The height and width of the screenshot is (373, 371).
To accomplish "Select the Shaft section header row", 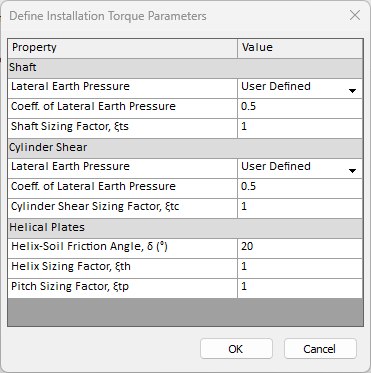I will [x=185, y=68].
